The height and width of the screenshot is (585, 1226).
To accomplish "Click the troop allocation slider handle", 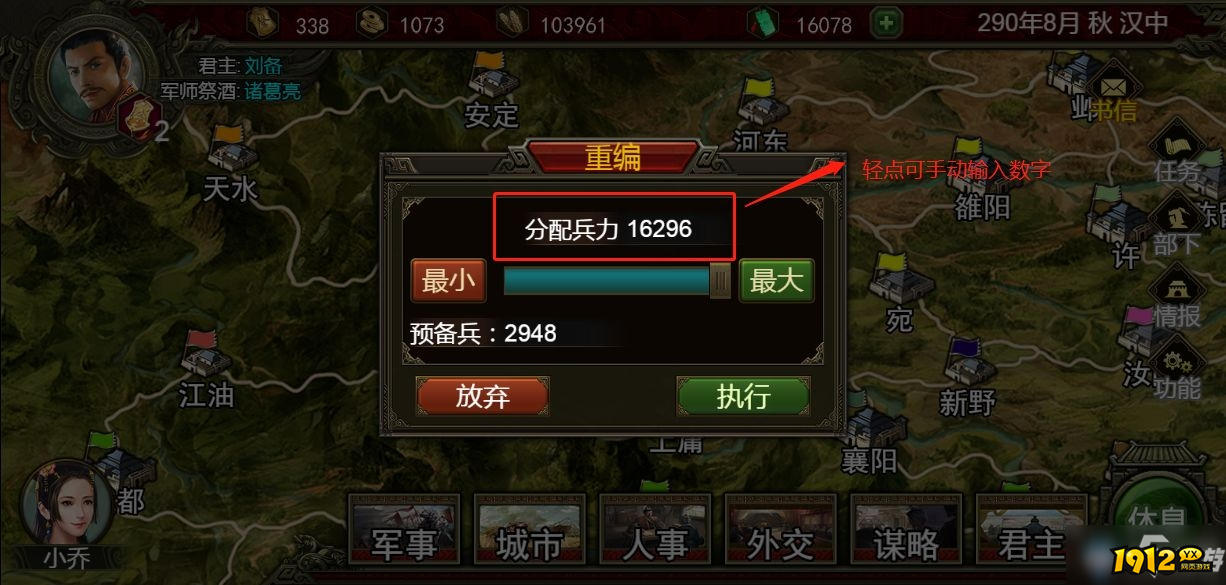I will 720,281.
